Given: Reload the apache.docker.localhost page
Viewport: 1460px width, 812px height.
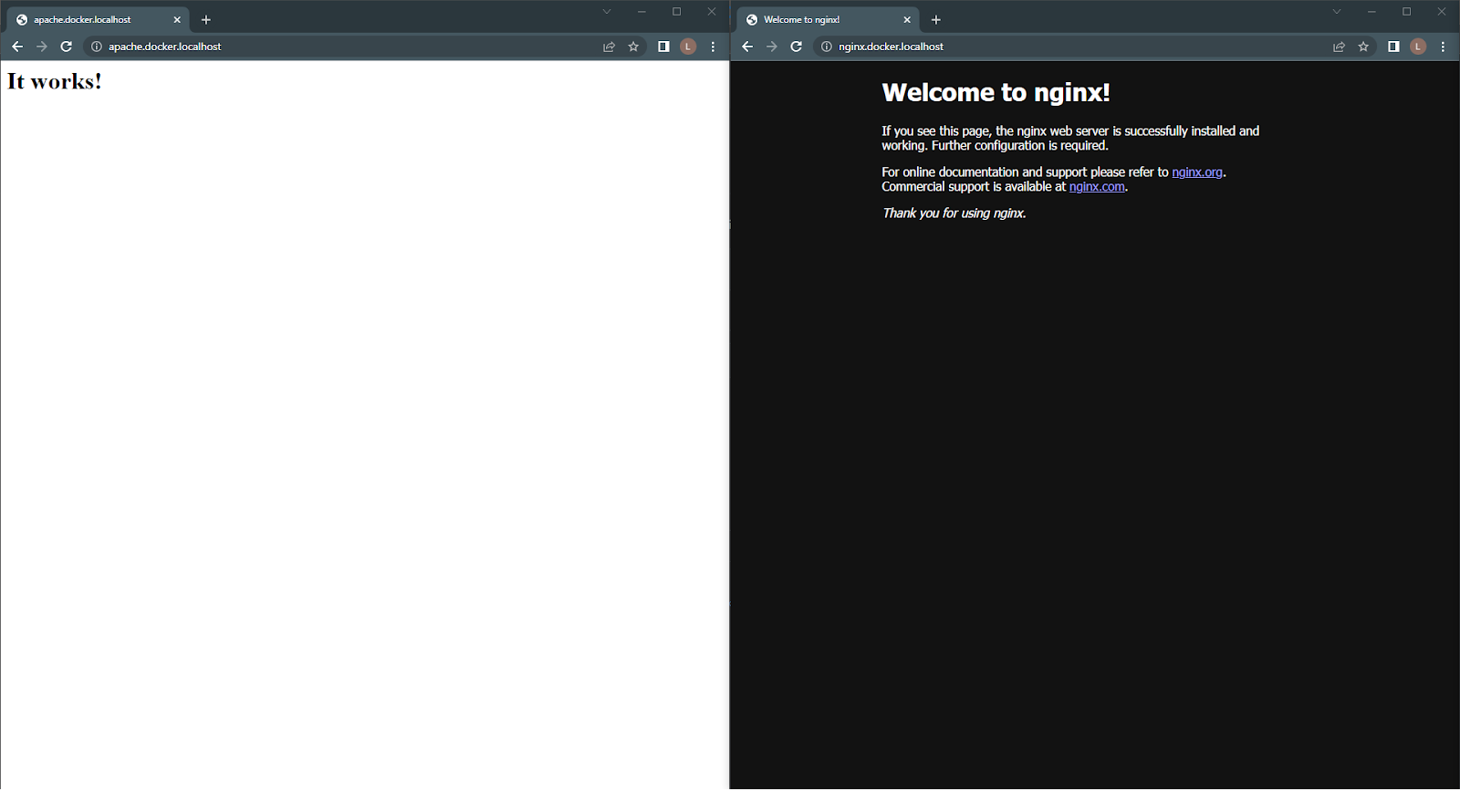Looking at the screenshot, I should point(67,47).
